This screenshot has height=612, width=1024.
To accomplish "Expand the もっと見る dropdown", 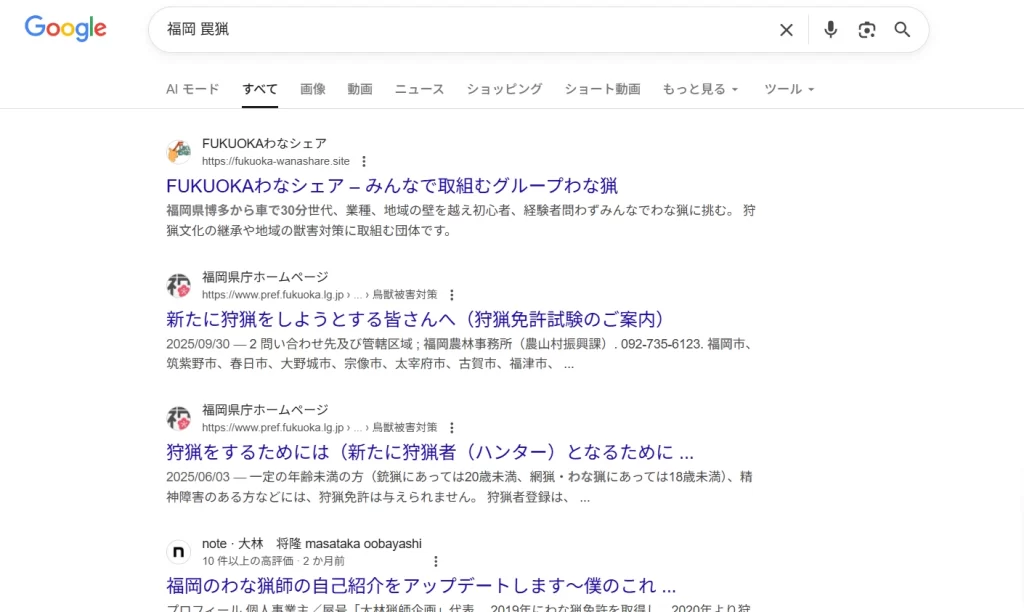I will click(x=700, y=89).
